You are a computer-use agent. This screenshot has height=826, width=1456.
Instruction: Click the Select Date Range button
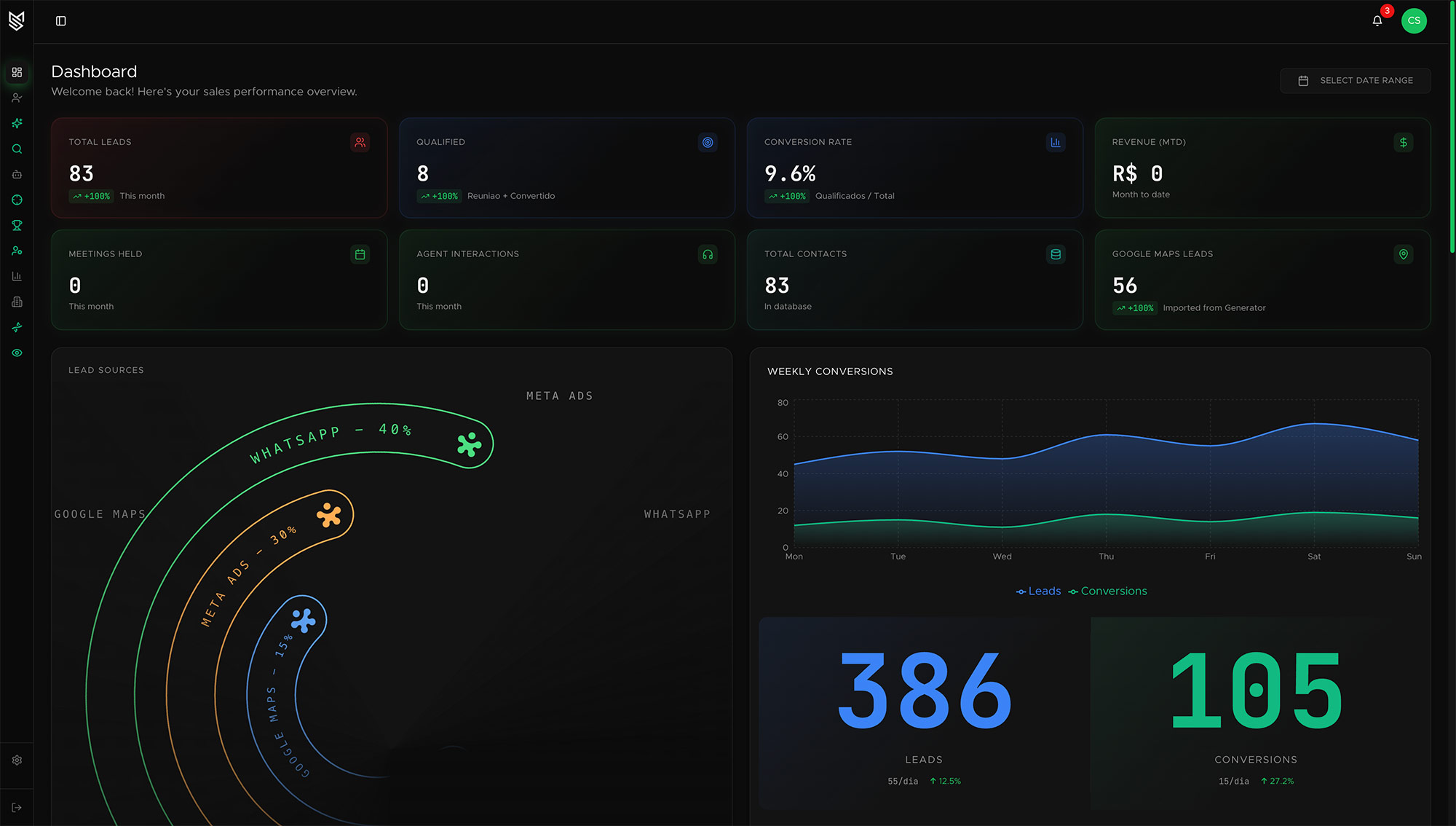click(x=1355, y=80)
